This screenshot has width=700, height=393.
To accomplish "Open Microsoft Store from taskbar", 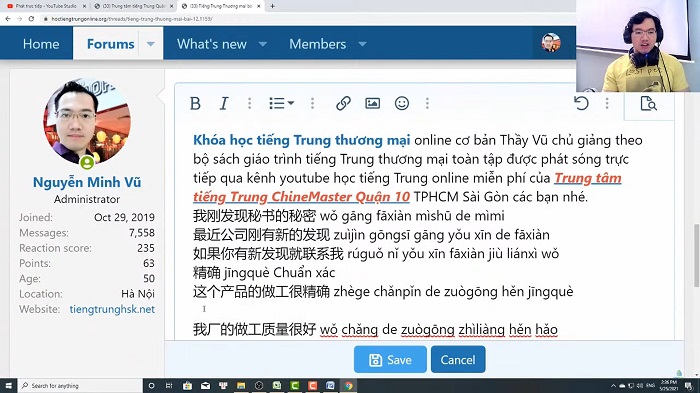I will (188, 385).
